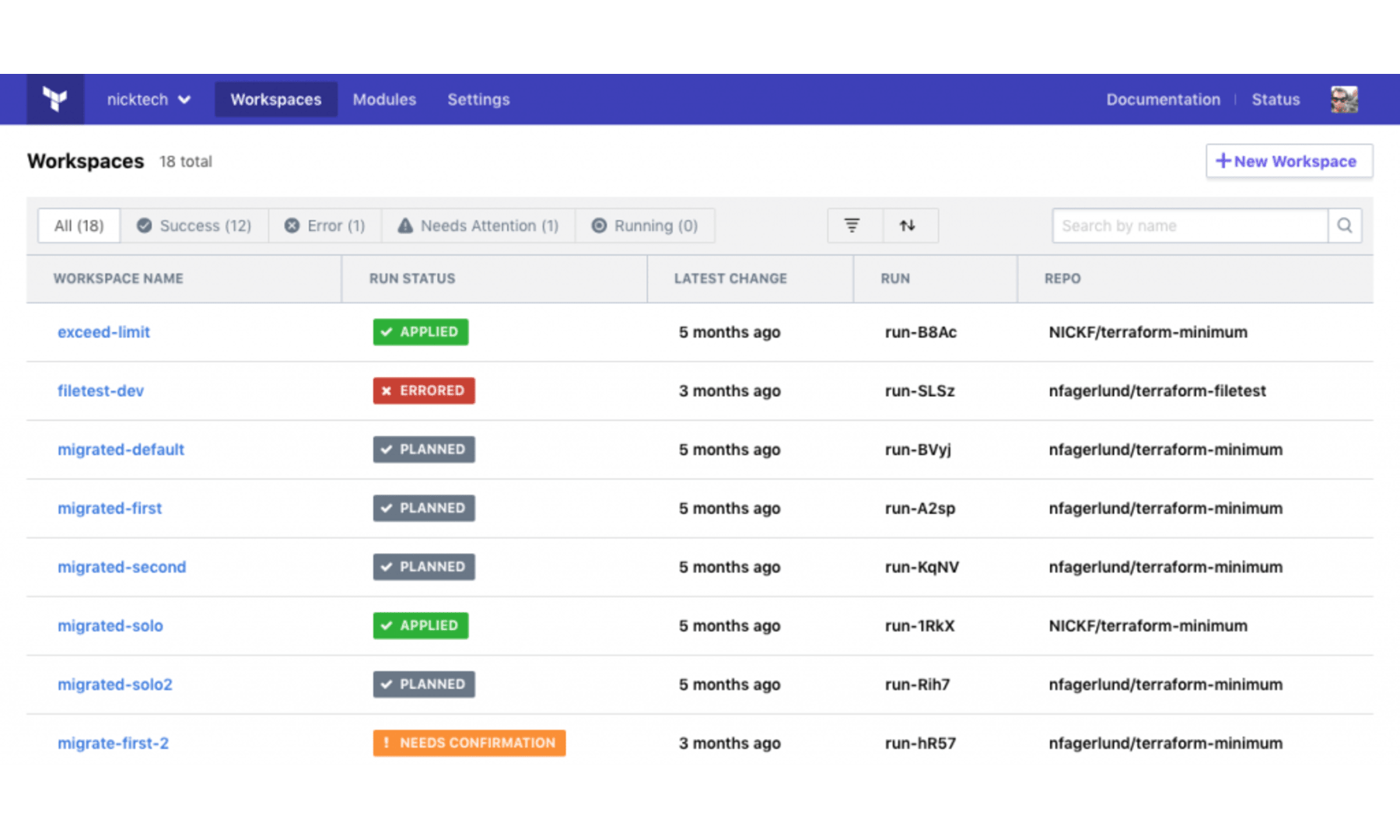The image size is (1400, 840).
Task: Click the Running status icon
Action: pos(598,226)
